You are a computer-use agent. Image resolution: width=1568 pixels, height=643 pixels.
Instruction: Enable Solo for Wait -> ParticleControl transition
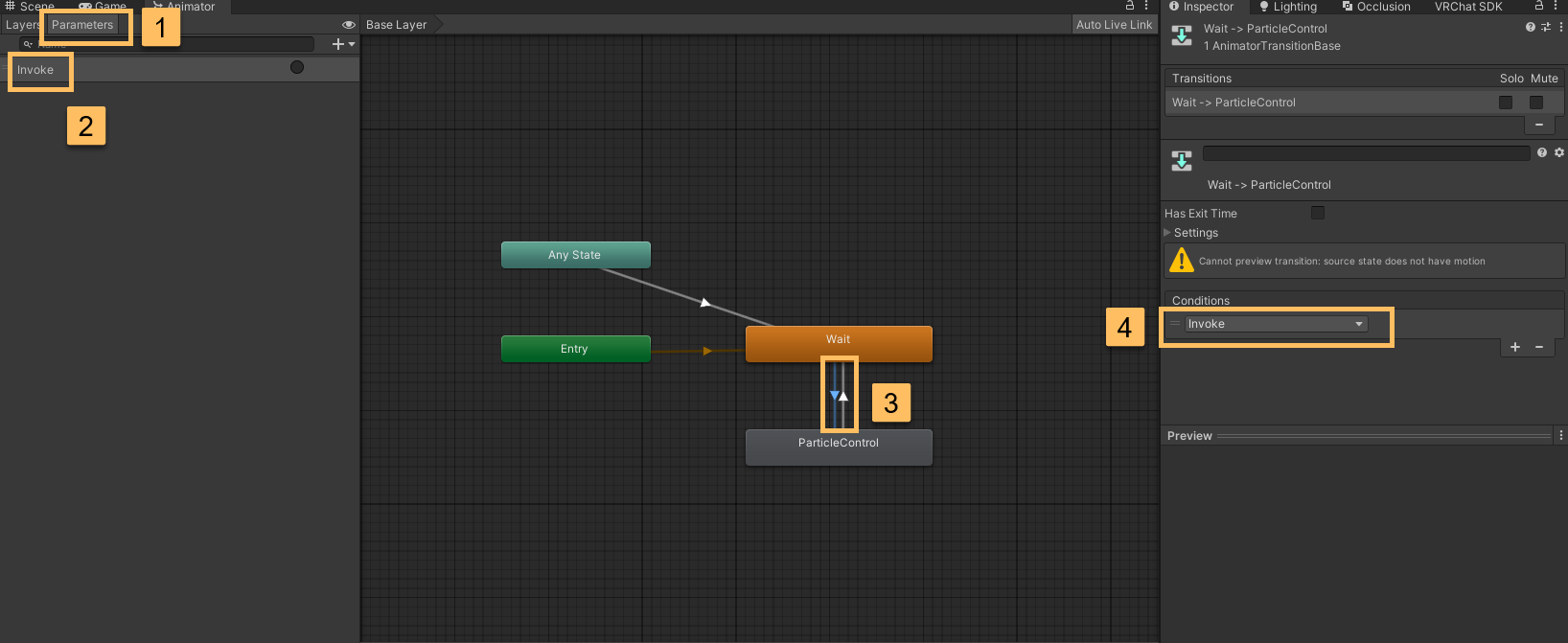click(x=1506, y=103)
